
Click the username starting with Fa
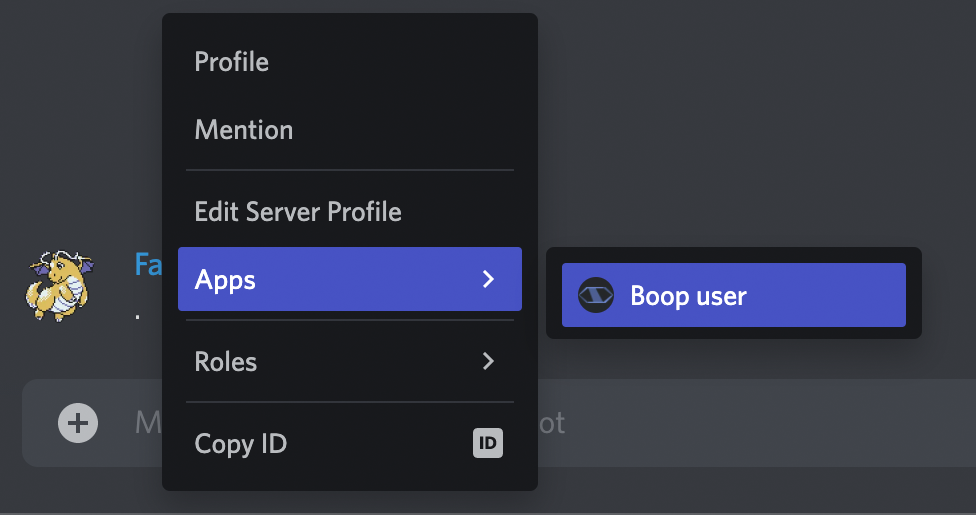[x=148, y=264]
